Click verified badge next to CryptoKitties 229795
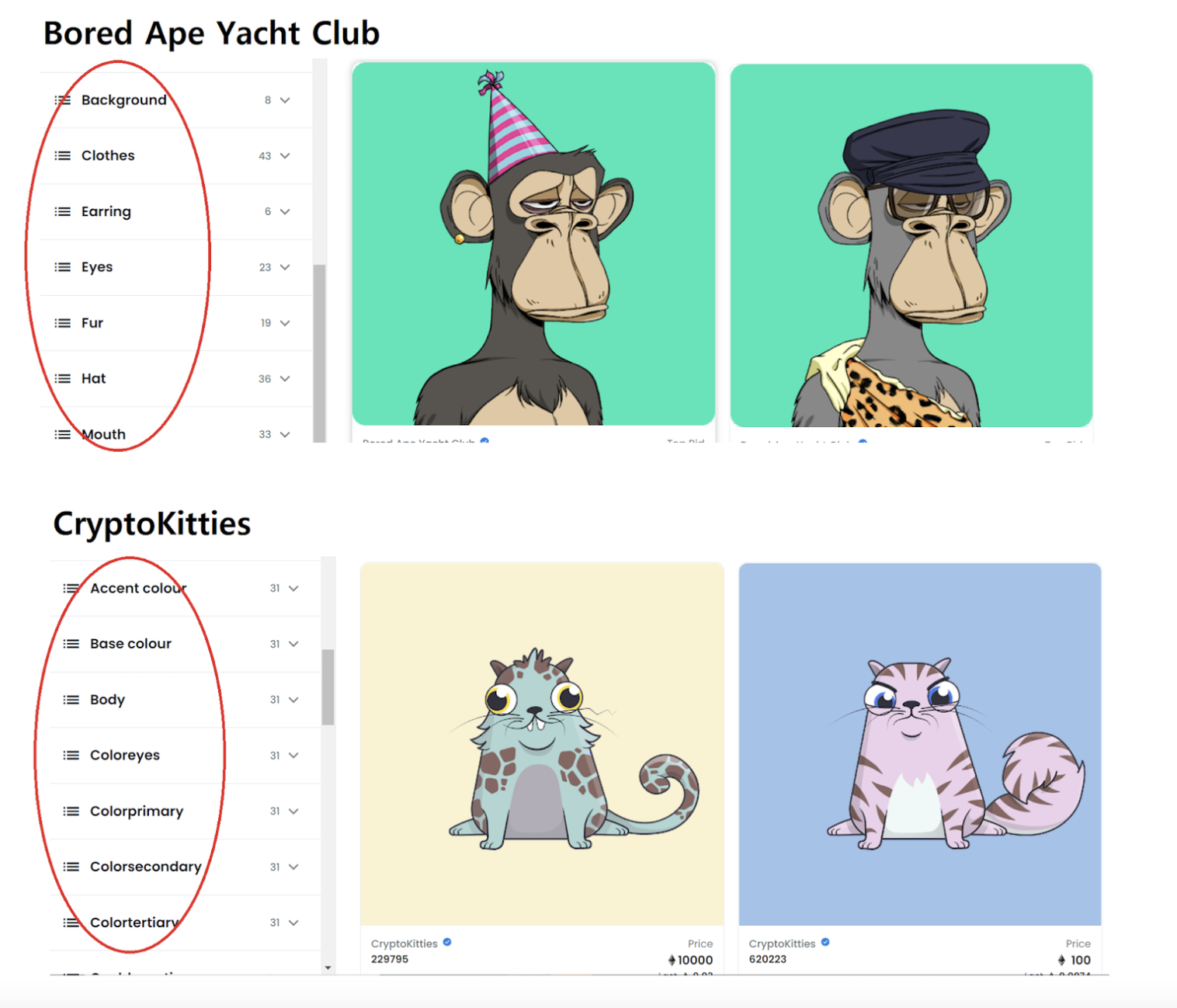This screenshot has width=1177, height=1008. (x=447, y=943)
